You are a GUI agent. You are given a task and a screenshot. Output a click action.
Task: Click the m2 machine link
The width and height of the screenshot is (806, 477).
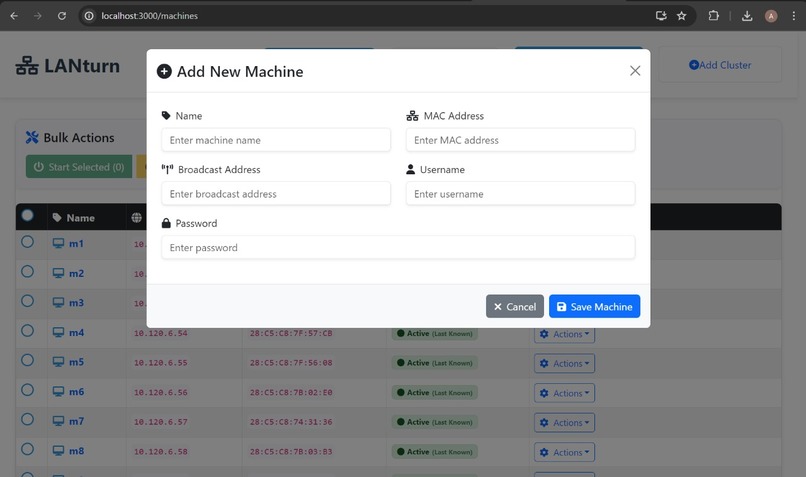tap(76, 273)
